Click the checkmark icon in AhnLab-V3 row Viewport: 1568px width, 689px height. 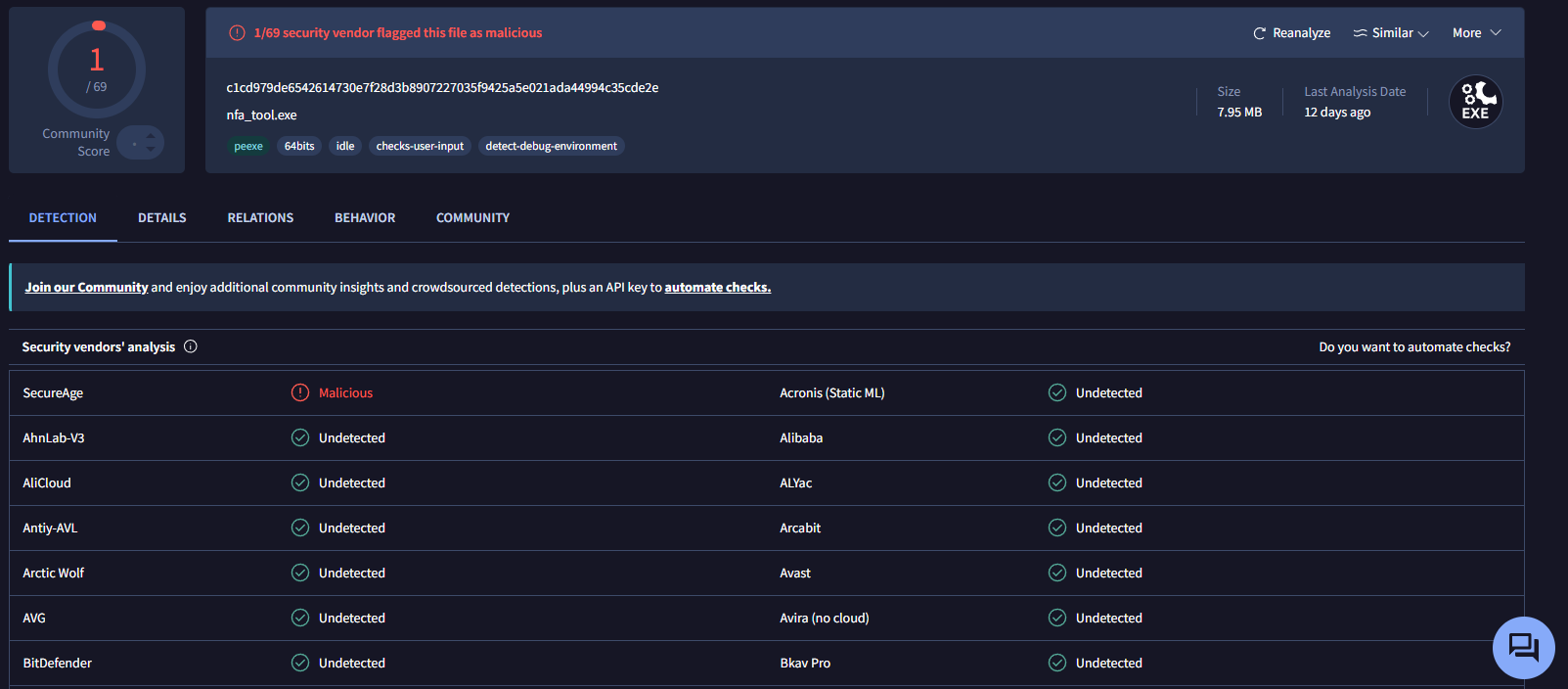point(300,437)
